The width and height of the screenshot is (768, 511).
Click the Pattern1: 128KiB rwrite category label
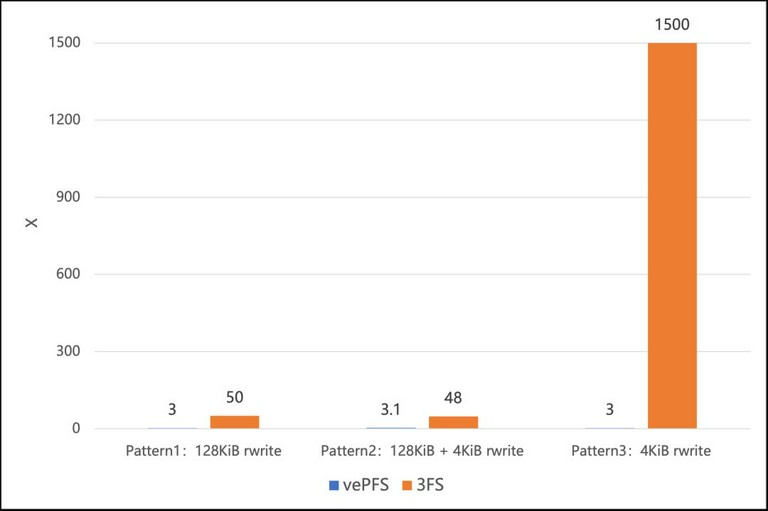[x=204, y=451]
